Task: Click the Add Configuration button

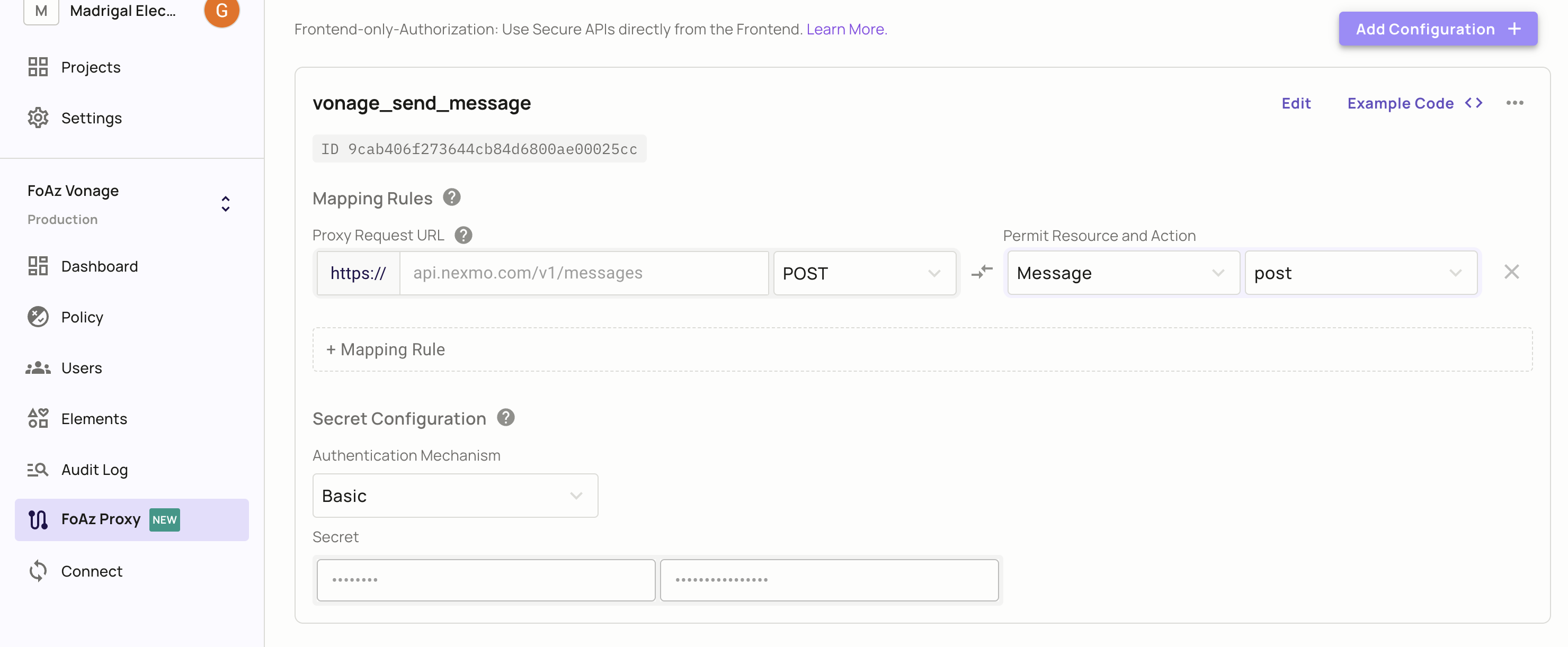Action: 1437,29
